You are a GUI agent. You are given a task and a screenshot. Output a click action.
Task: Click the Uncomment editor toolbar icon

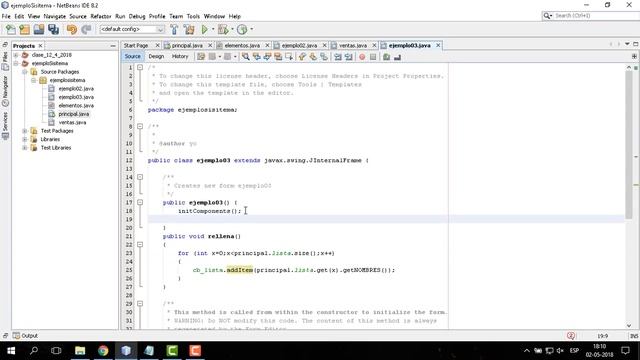pos(397,57)
